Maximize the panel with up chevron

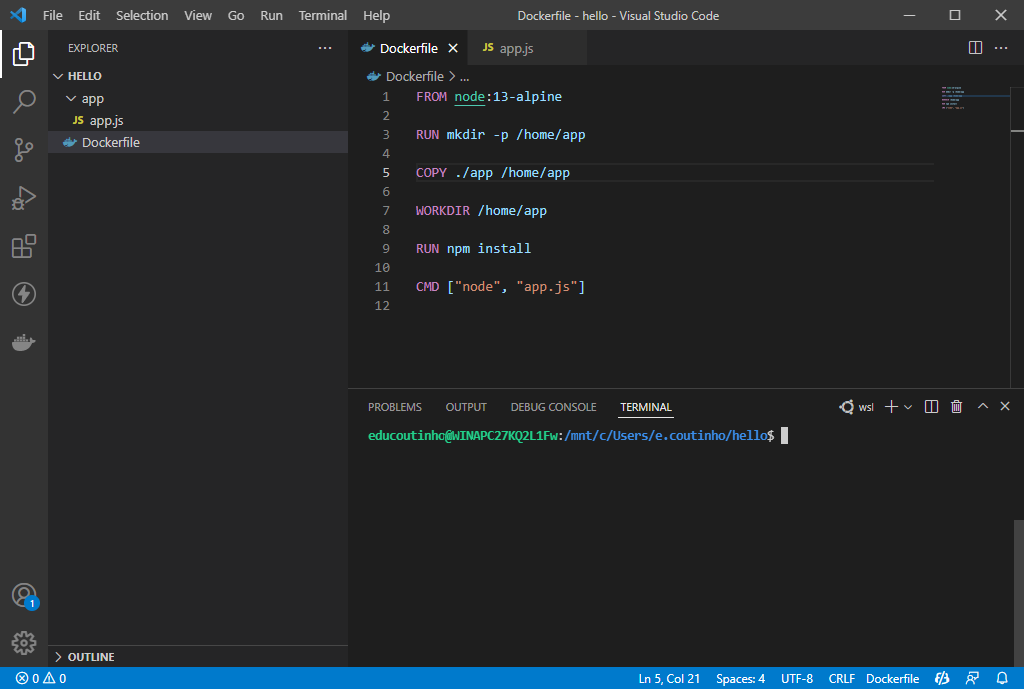982,406
